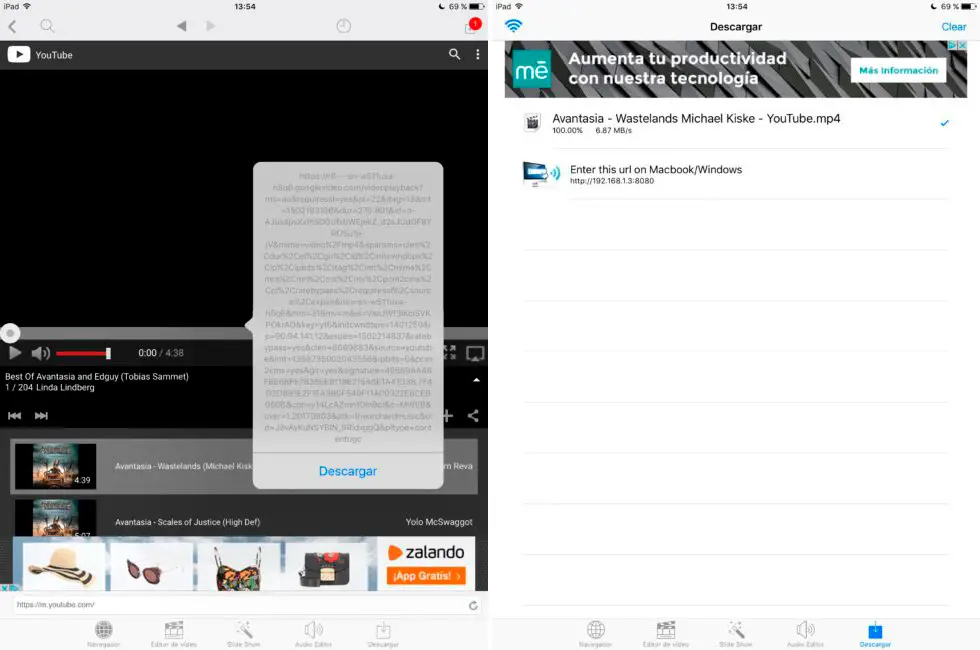Open Audio Editor tab in right window
The image size is (980, 650).
pos(806,634)
